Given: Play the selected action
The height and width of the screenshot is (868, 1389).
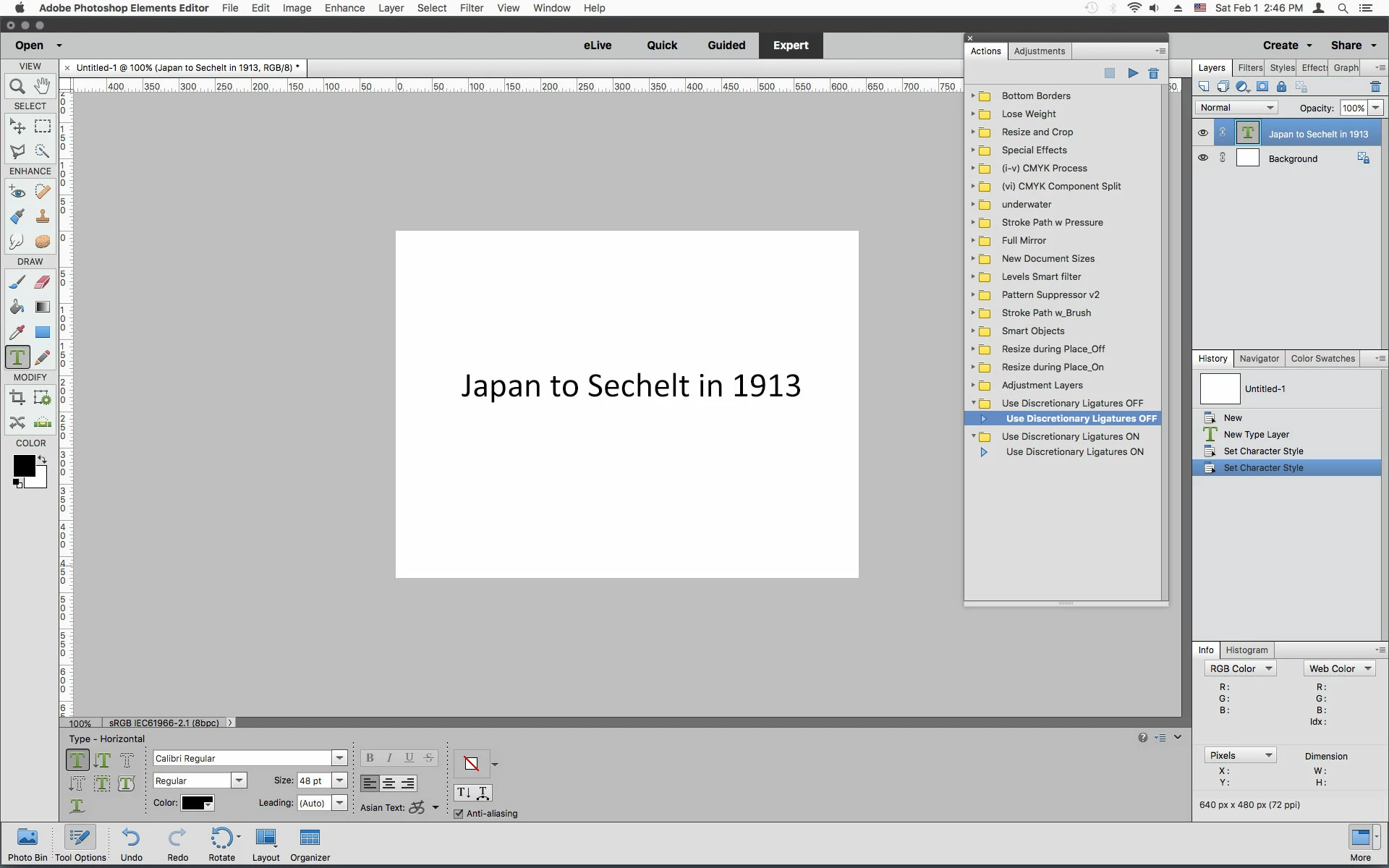Looking at the screenshot, I should (1133, 73).
